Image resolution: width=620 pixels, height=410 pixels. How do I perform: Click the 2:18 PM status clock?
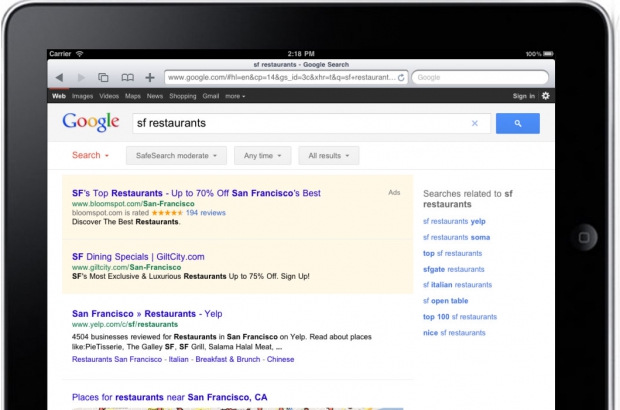(301, 54)
